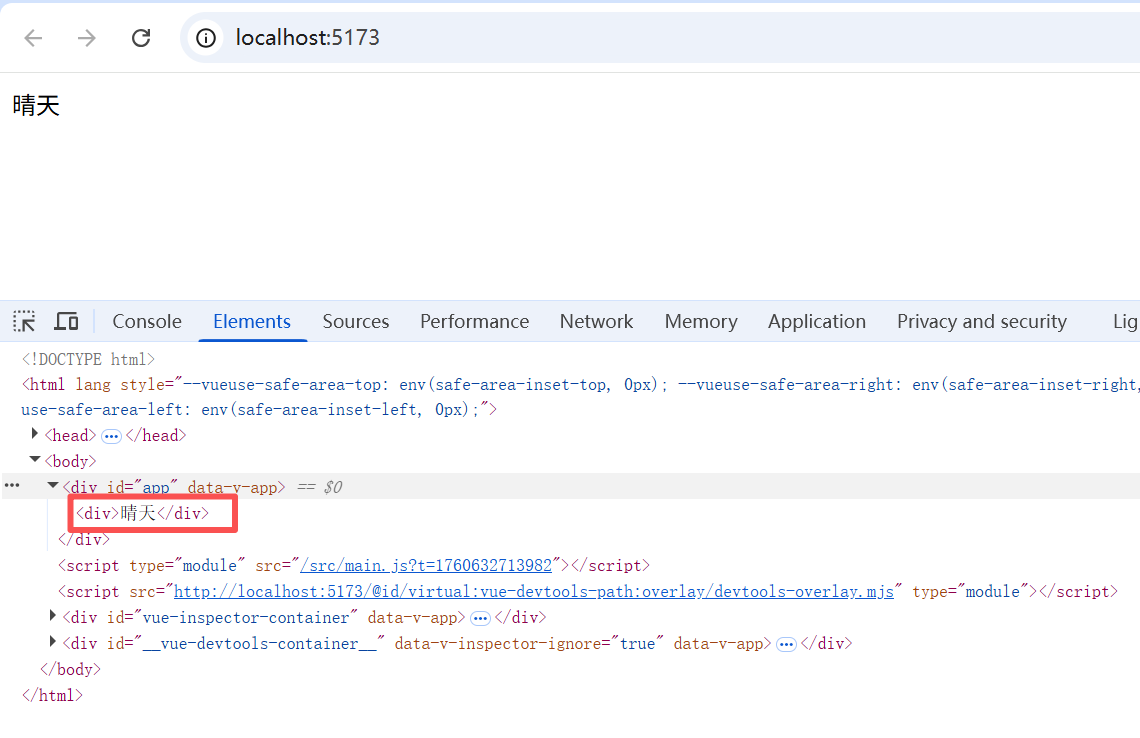Screen dimensions: 1140x738
Task: Select the type="module" attribute of main.js script
Action: [188, 566]
